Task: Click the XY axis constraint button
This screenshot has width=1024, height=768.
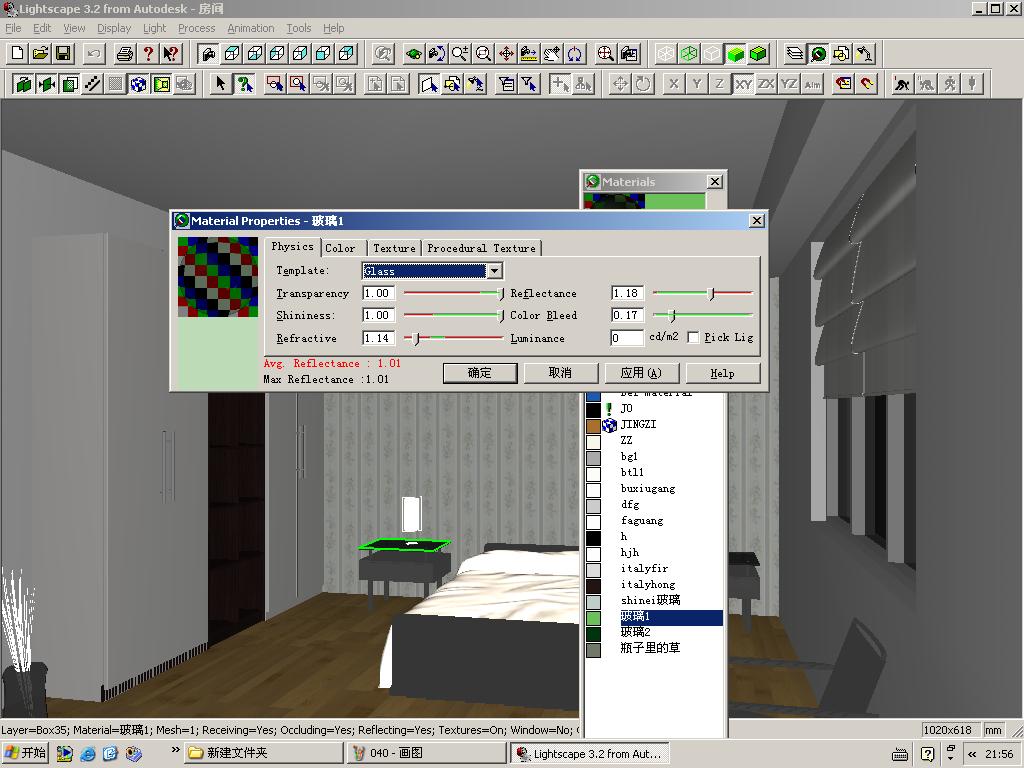Action: tap(743, 84)
